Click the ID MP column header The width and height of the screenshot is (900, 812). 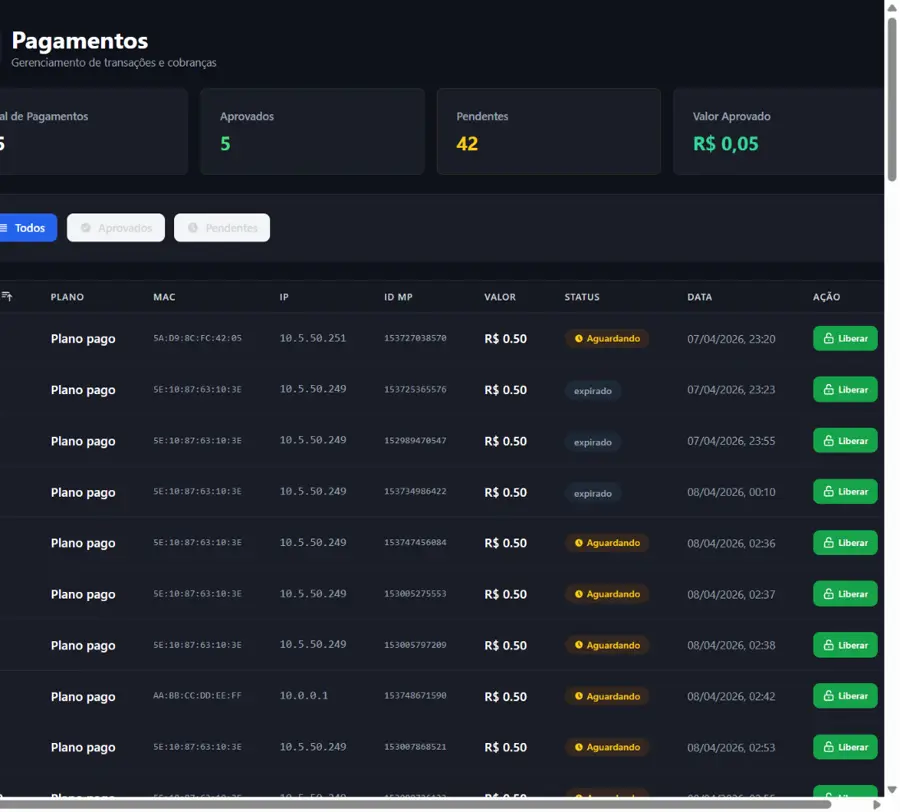(x=398, y=297)
